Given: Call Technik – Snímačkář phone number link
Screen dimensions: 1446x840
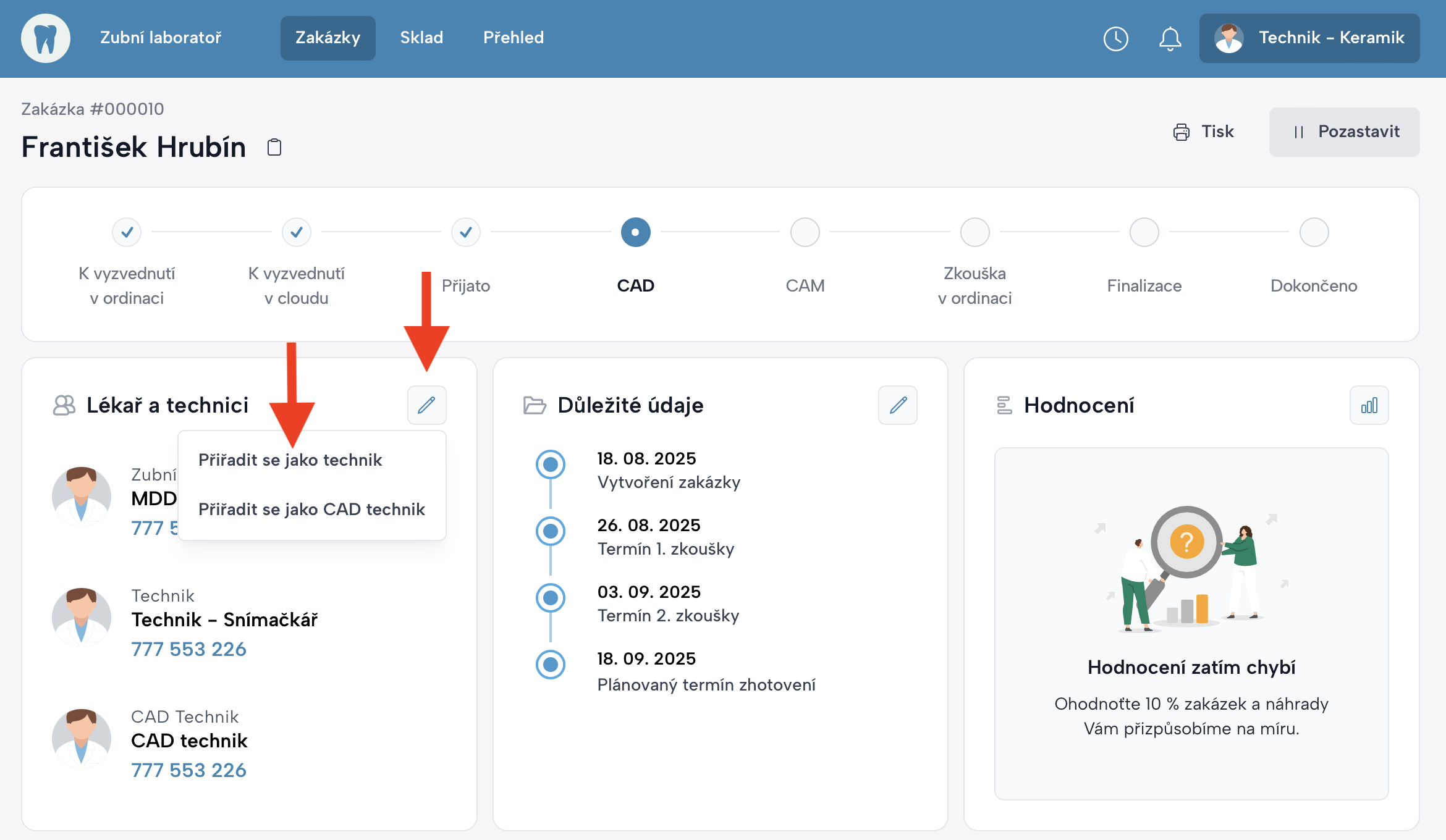Looking at the screenshot, I should coord(188,649).
